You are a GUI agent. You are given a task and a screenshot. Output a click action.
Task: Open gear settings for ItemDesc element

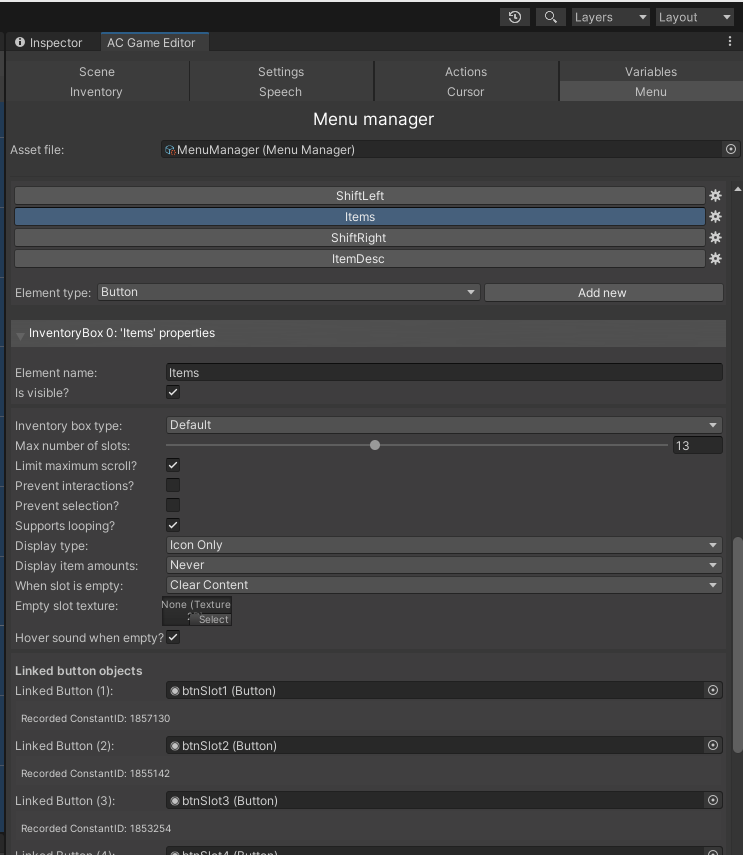[715, 259]
